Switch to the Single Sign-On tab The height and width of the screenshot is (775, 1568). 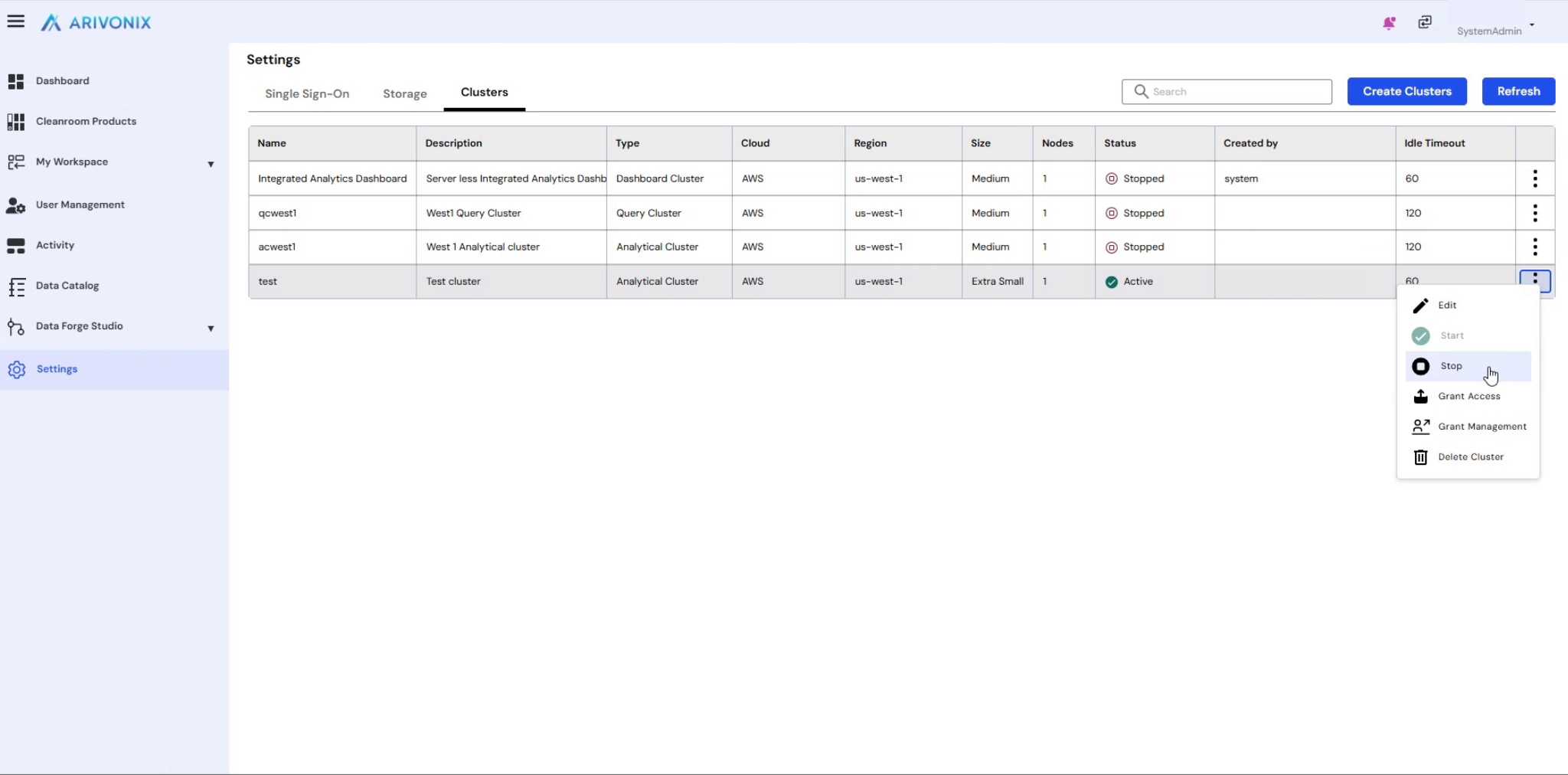click(x=307, y=93)
